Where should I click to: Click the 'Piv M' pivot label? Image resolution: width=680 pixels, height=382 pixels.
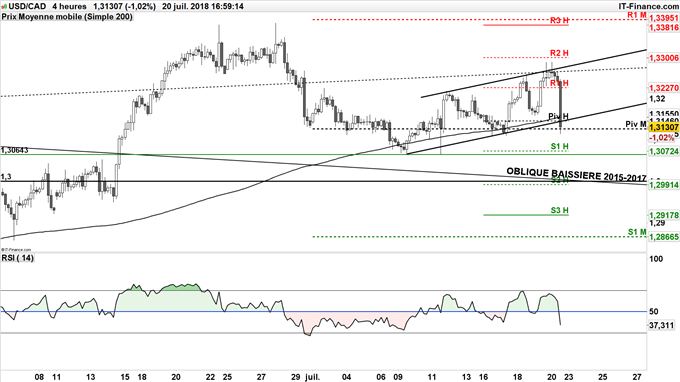(636, 124)
